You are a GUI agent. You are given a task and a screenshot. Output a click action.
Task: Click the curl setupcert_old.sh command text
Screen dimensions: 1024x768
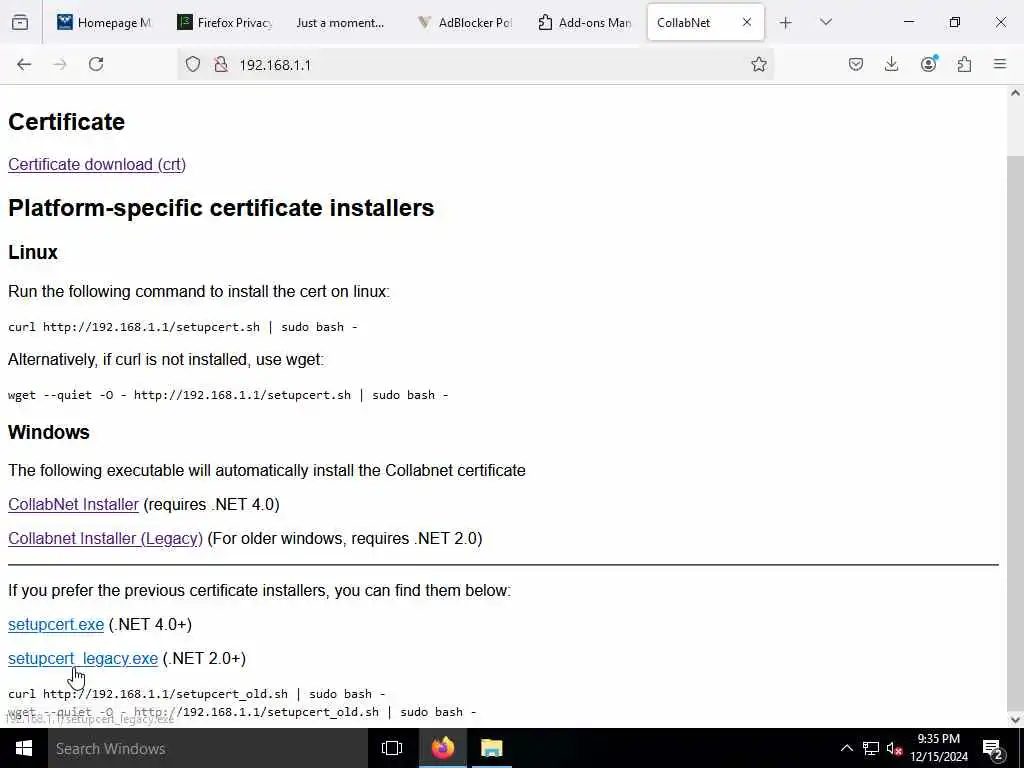[197, 694]
